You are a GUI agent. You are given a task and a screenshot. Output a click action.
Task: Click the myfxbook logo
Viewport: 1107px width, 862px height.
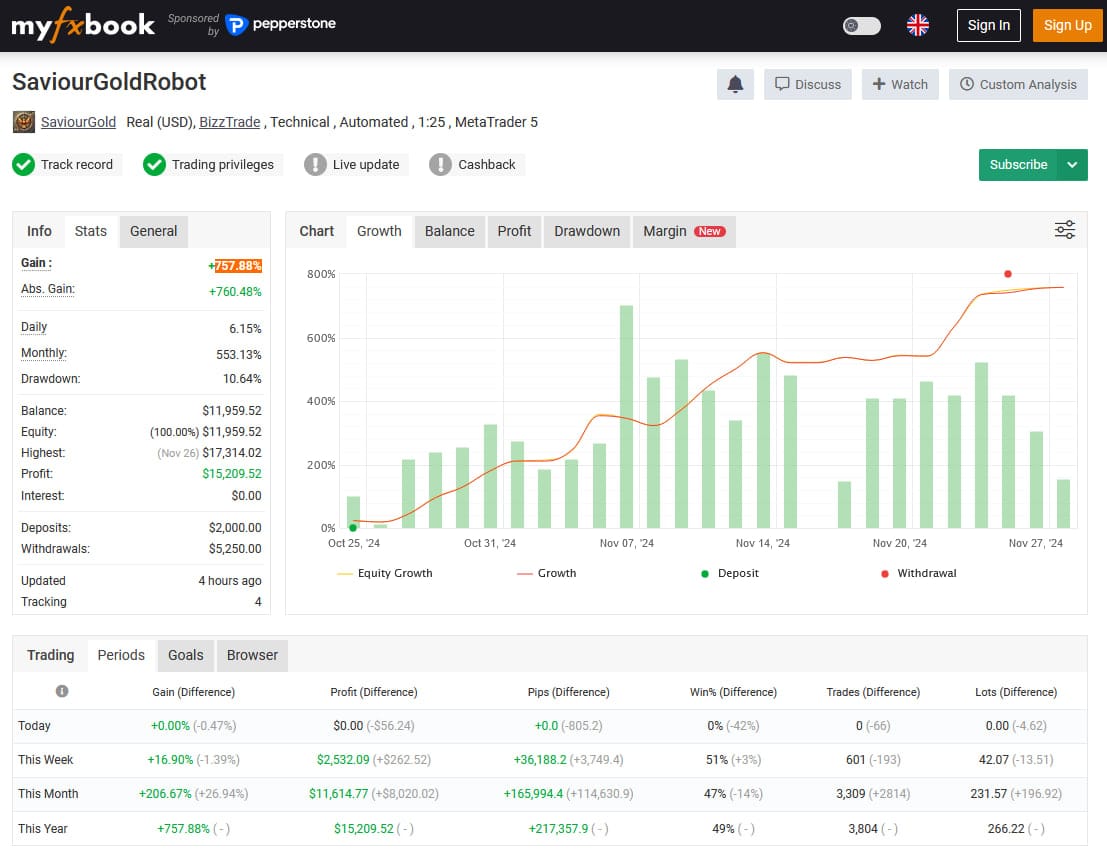coord(83,25)
